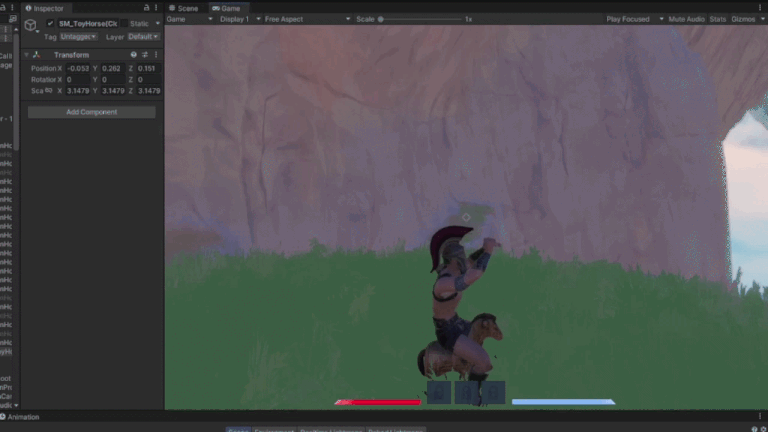Screen dimensions: 768x432
Task: Enable the Static checkbox
Action: pyautogui.click(x=124, y=23)
